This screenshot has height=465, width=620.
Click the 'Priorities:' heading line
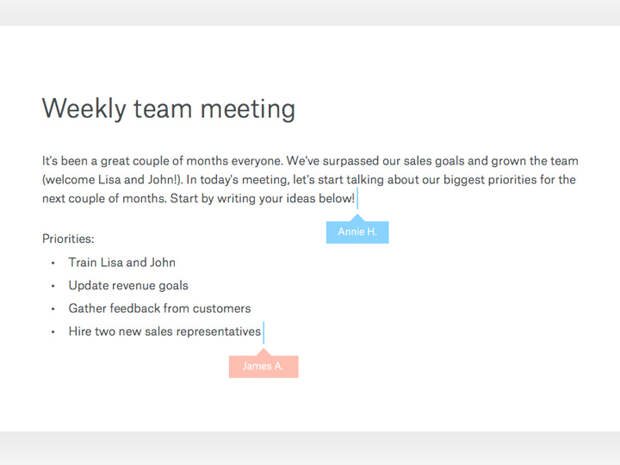[68, 239]
